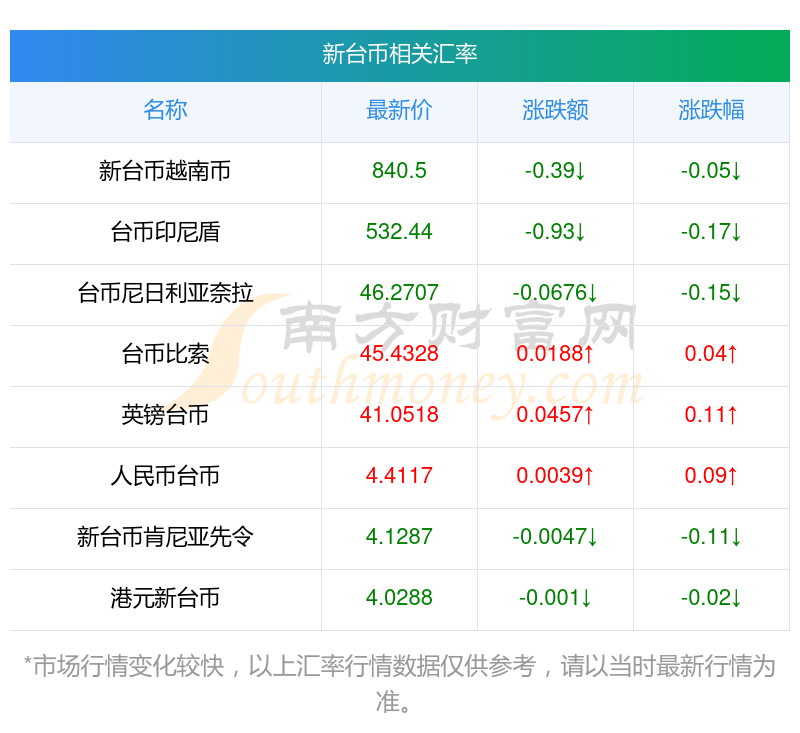Viewport: 800px width, 733px height.
Task: Select the 台币尼日利亚奈拉 row name
Action: click(165, 293)
